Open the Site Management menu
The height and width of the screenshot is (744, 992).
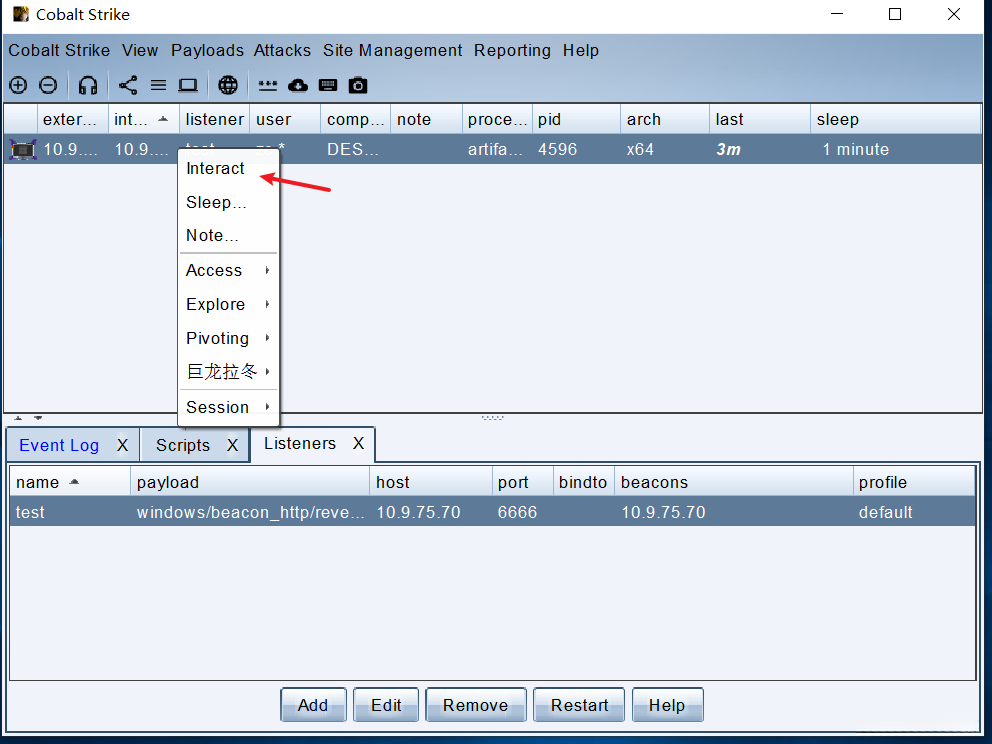(x=392, y=50)
